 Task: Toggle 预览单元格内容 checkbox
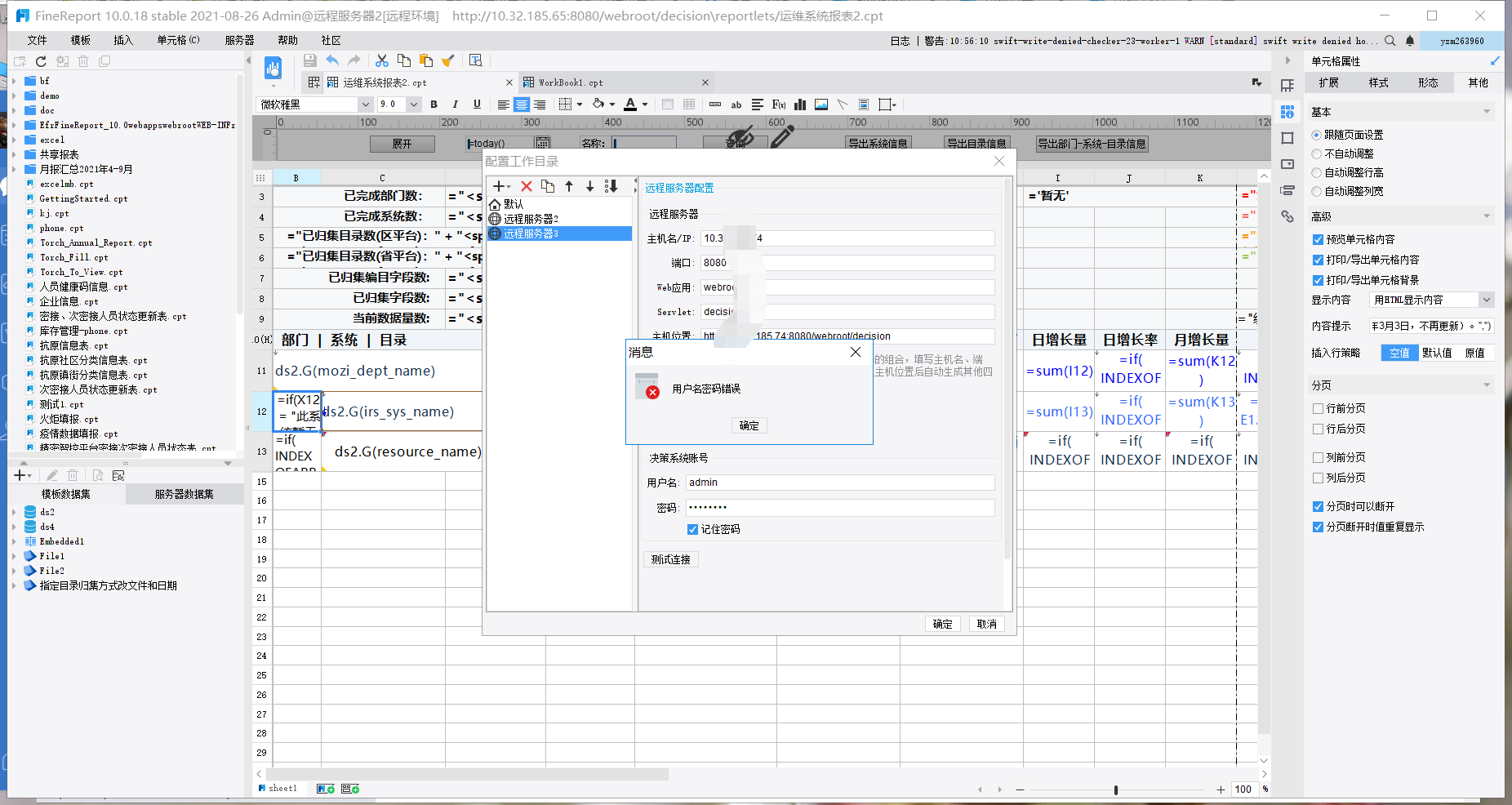tap(1318, 239)
